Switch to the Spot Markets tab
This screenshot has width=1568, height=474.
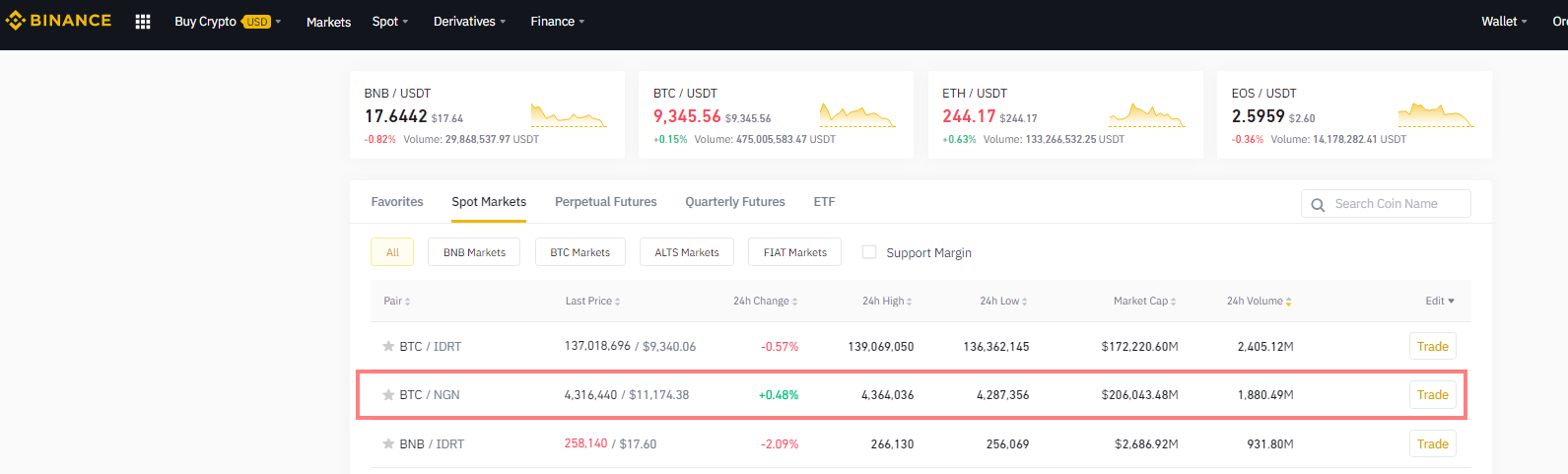pyautogui.click(x=489, y=202)
